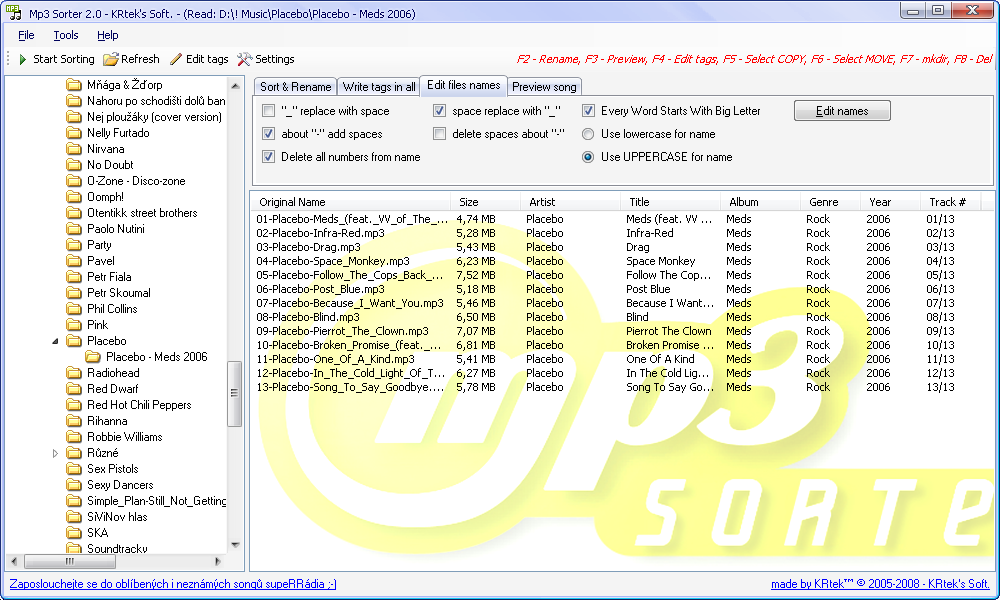Image resolution: width=1000 pixels, height=600 pixels.
Task: Open the made by KRtek link
Action: click(x=880, y=584)
